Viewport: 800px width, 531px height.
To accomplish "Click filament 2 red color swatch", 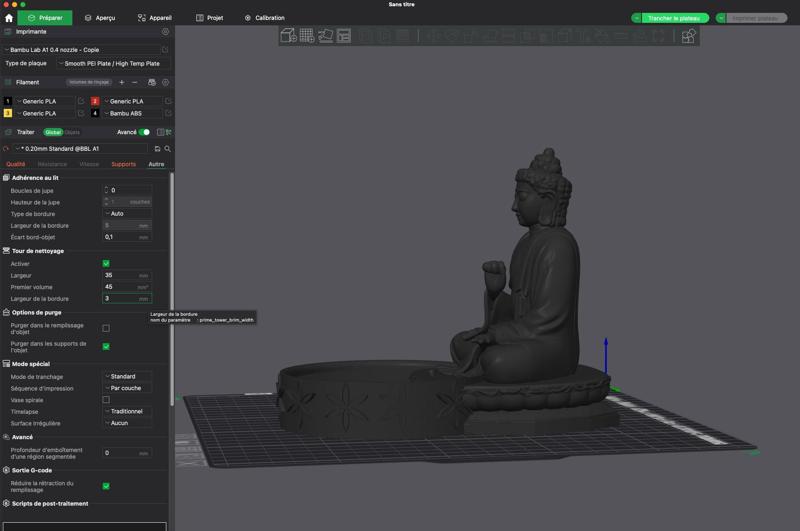I will (95, 101).
